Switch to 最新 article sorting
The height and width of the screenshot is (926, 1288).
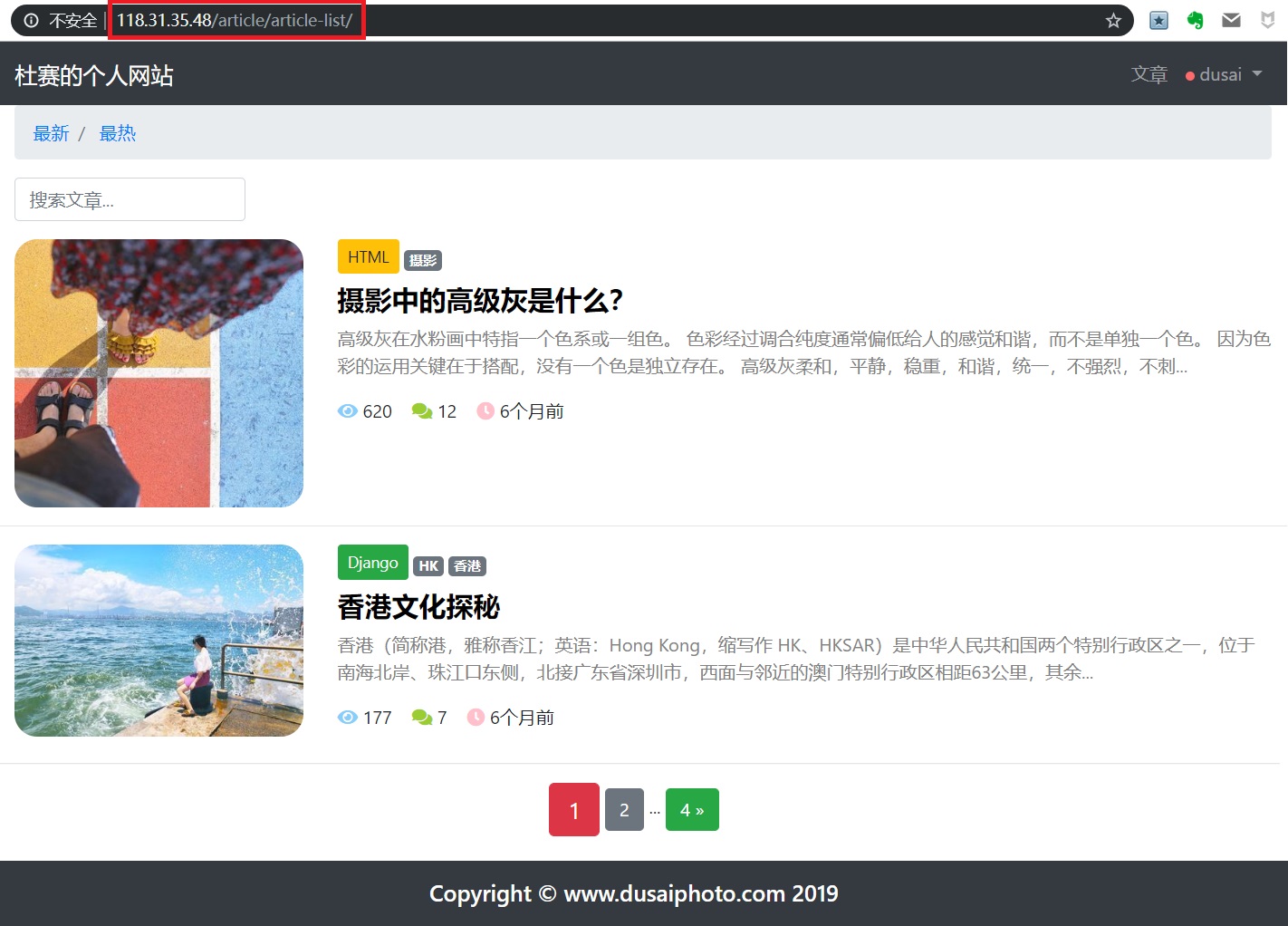tap(51, 133)
